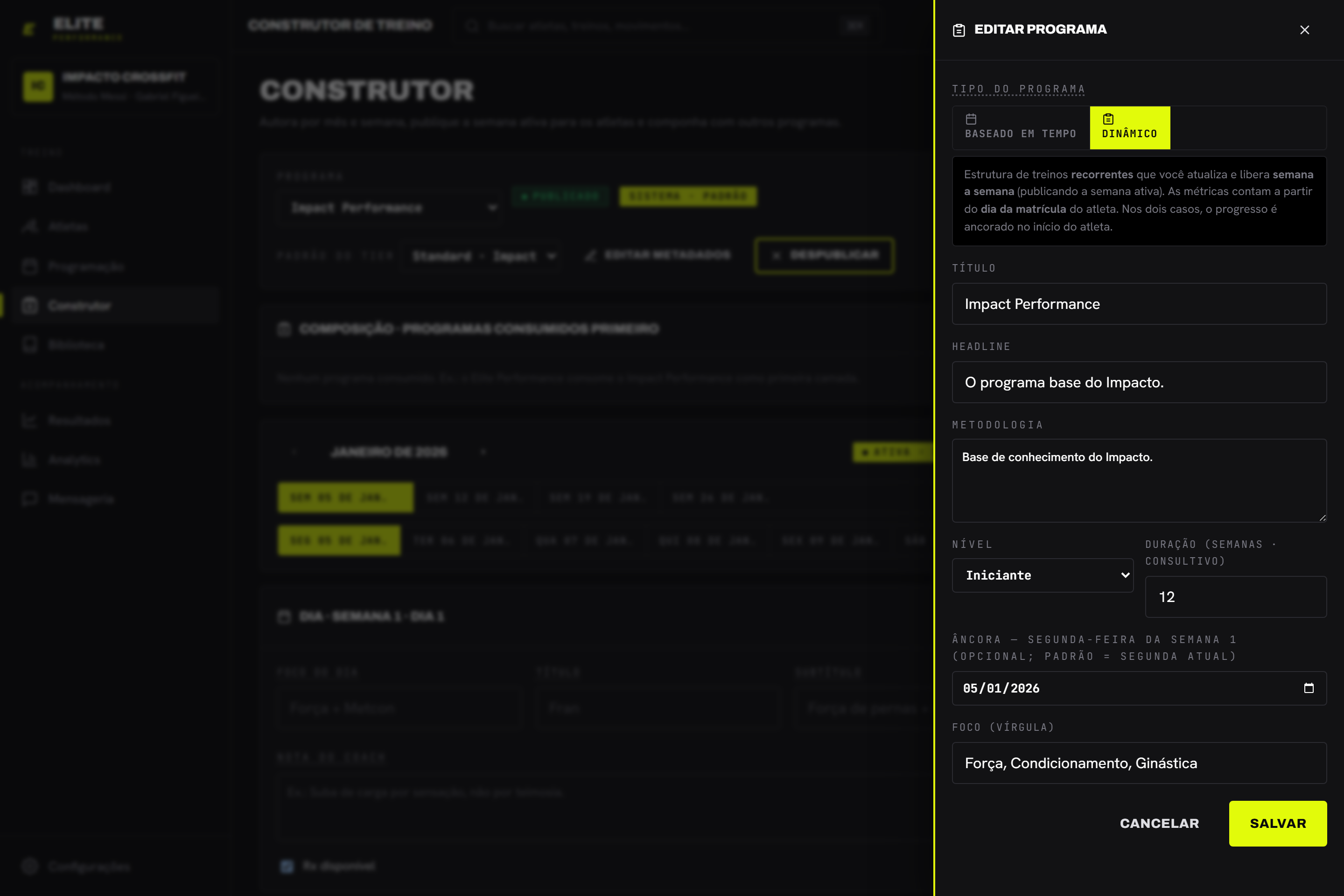Viewport: 1344px width, 896px height.
Task: Save the program with Salvar
Action: coord(1278,823)
